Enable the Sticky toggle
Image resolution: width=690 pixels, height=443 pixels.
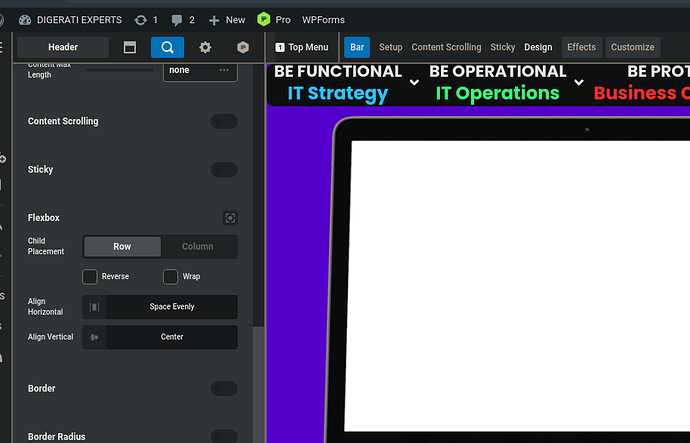pos(224,169)
